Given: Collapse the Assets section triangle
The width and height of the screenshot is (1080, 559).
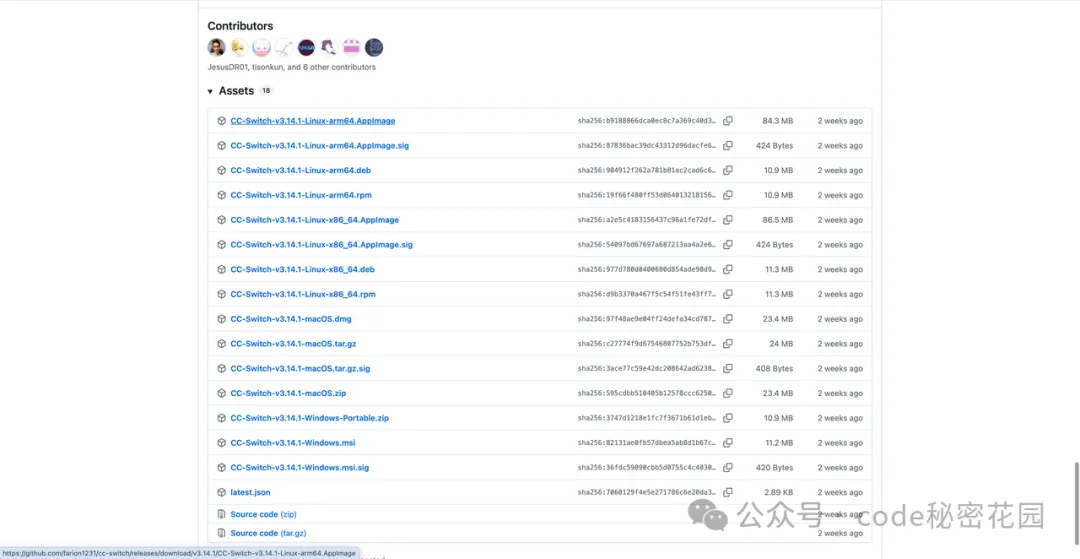Looking at the screenshot, I should coord(210,92).
